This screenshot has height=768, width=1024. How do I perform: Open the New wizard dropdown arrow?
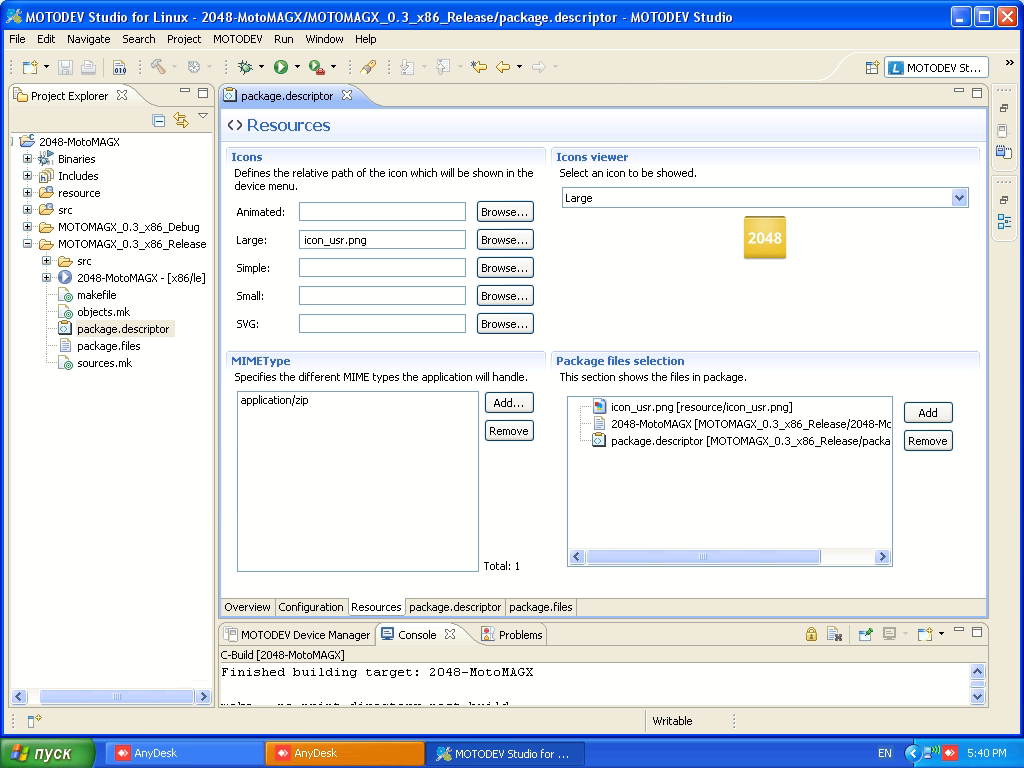(x=46, y=67)
